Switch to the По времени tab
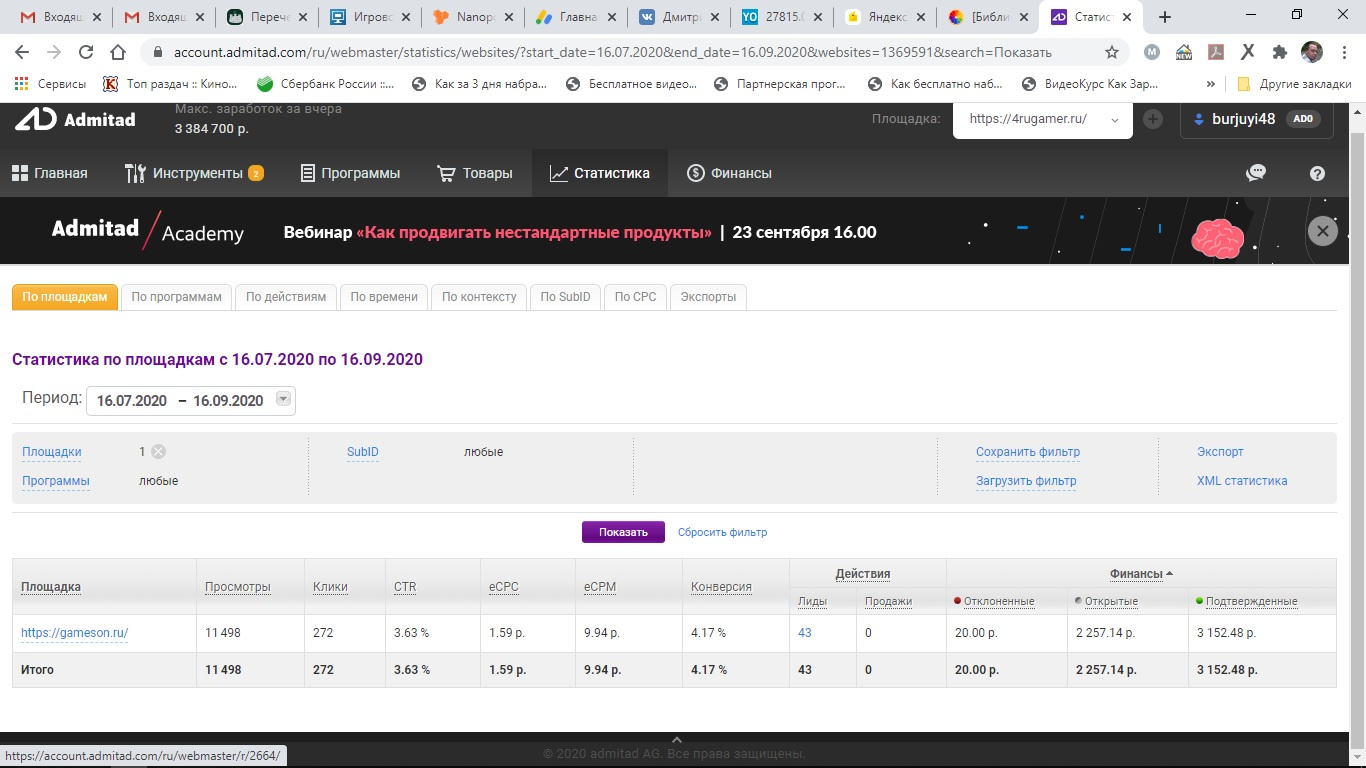 pyautogui.click(x=384, y=297)
